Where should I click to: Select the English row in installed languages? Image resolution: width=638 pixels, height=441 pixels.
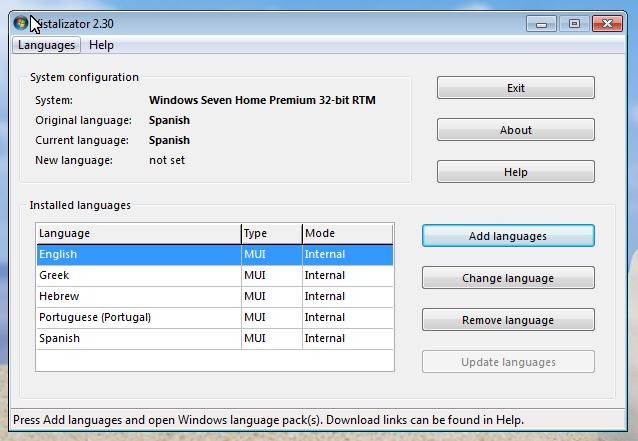[215, 255]
